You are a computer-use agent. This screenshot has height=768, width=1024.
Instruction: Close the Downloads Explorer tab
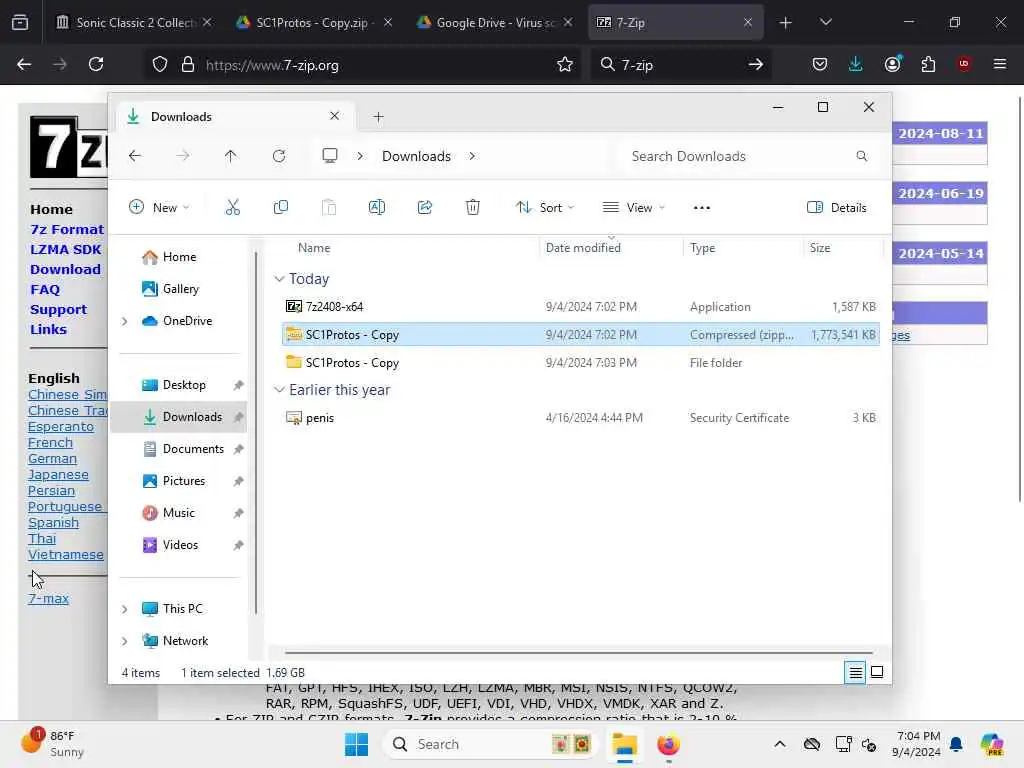[334, 116]
